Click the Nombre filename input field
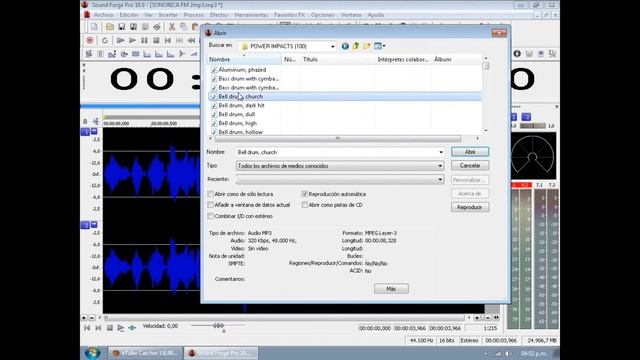 tap(337, 152)
